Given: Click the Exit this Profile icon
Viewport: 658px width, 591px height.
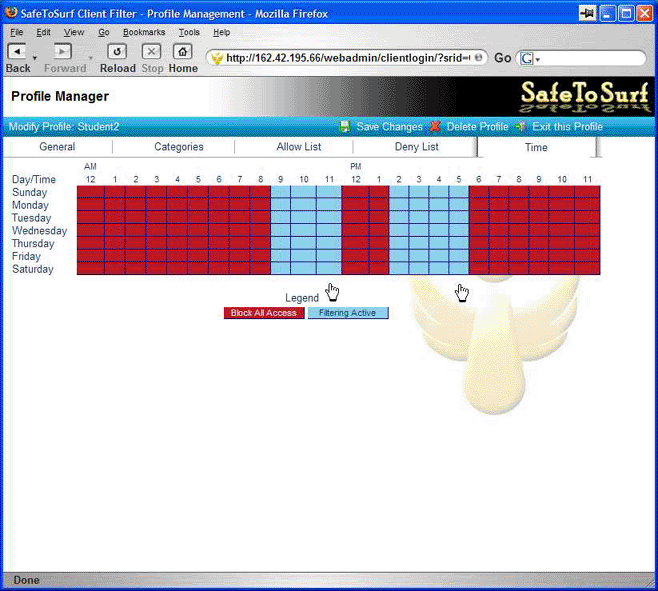Looking at the screenshot, I should click(521, 127).
